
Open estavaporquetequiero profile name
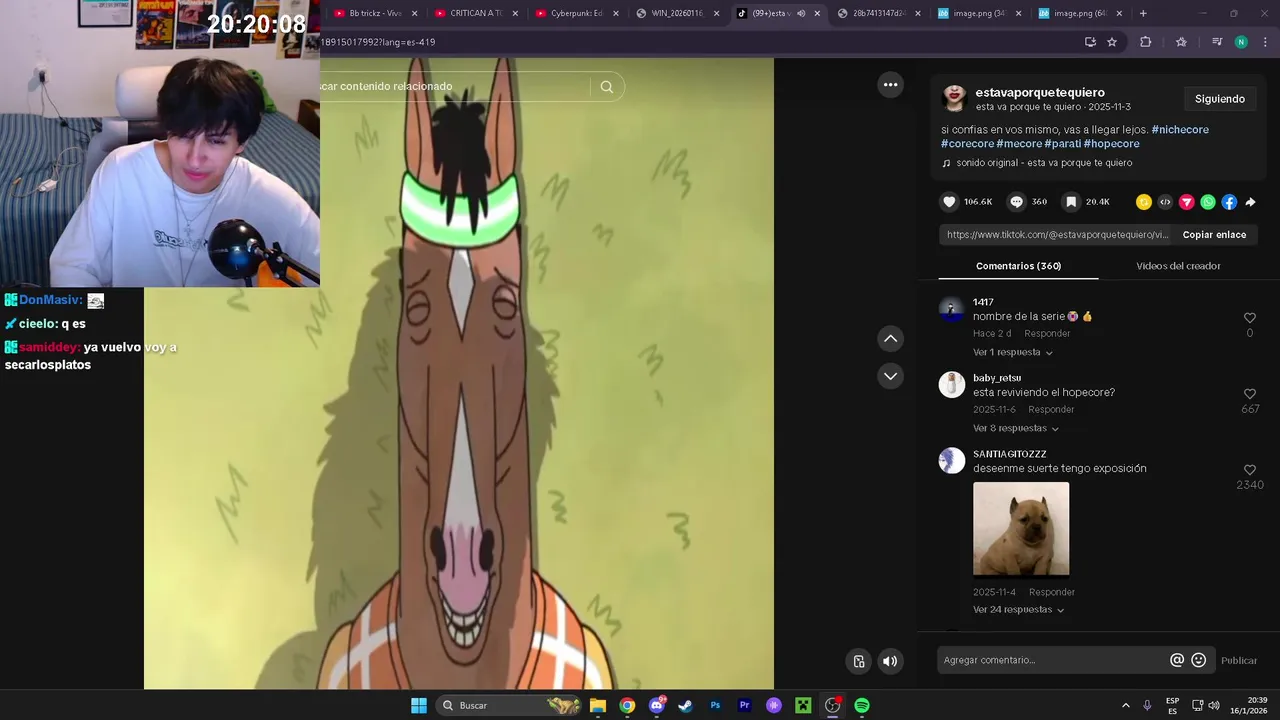(1040, 93)
